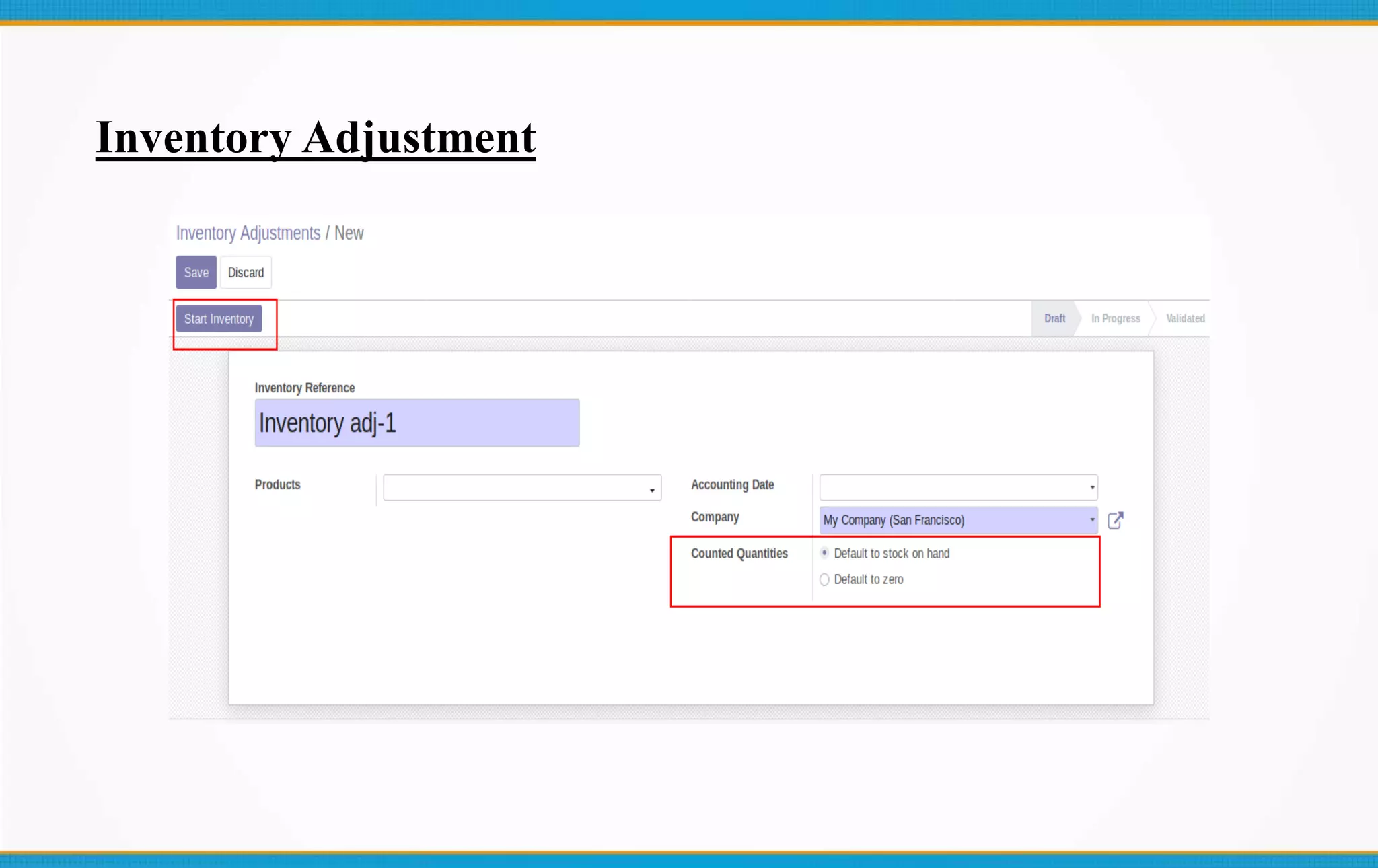
Task: Click the 'Inventory Reference' label
Action: tap(304, 388)
